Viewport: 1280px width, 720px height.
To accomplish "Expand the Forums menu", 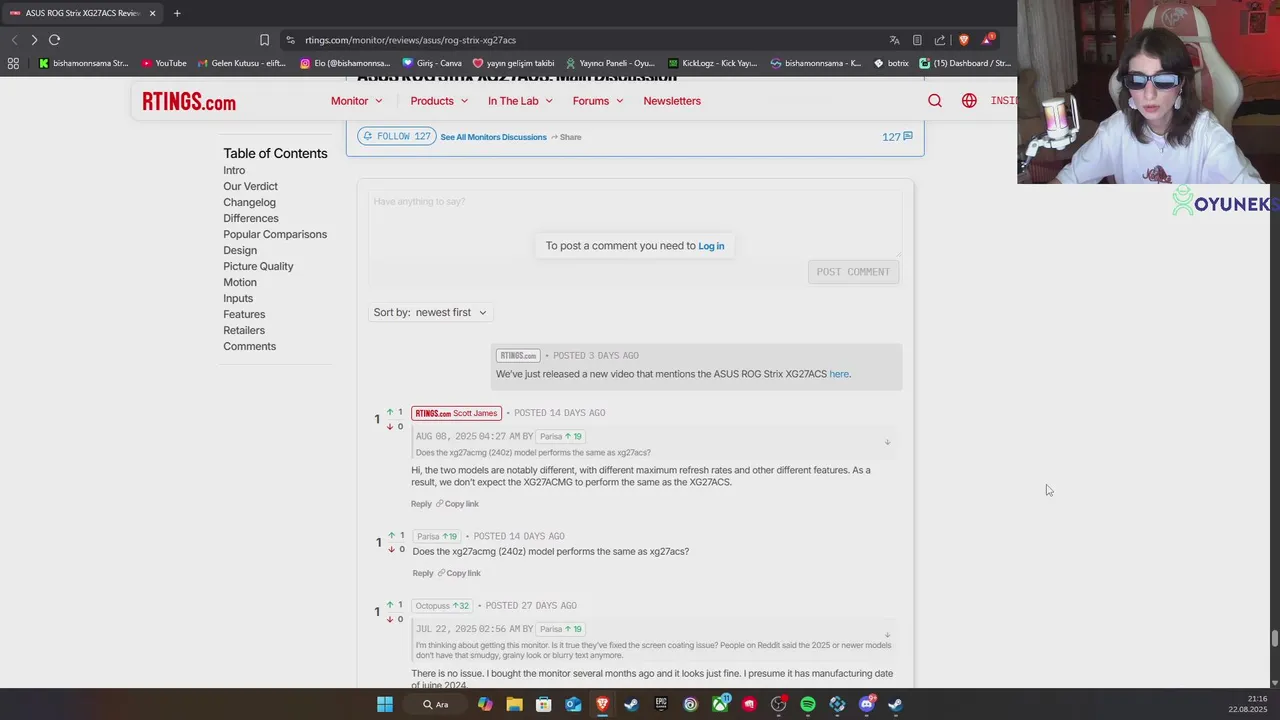I will point(598,101).
